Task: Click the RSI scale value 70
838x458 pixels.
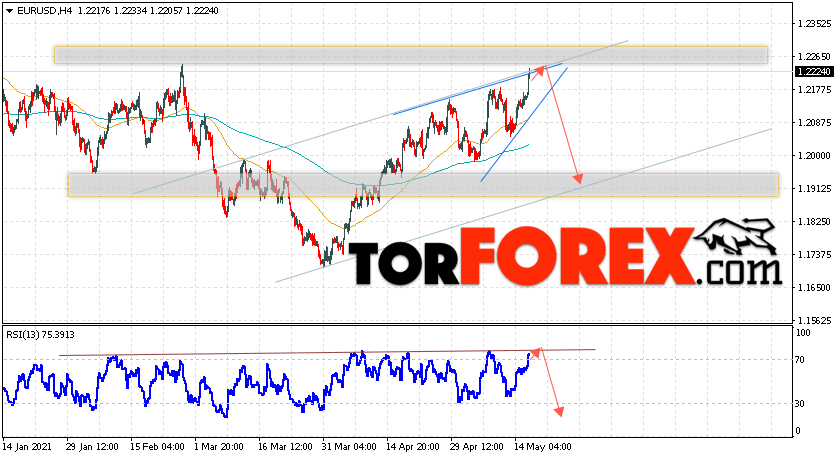Action: tap(800, 360)
